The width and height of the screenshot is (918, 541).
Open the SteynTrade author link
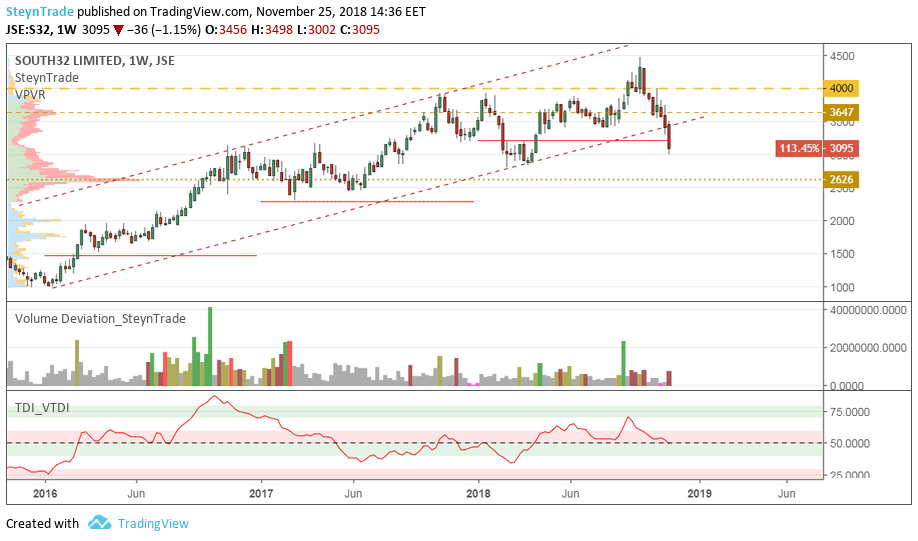click(x=40, y=11)
